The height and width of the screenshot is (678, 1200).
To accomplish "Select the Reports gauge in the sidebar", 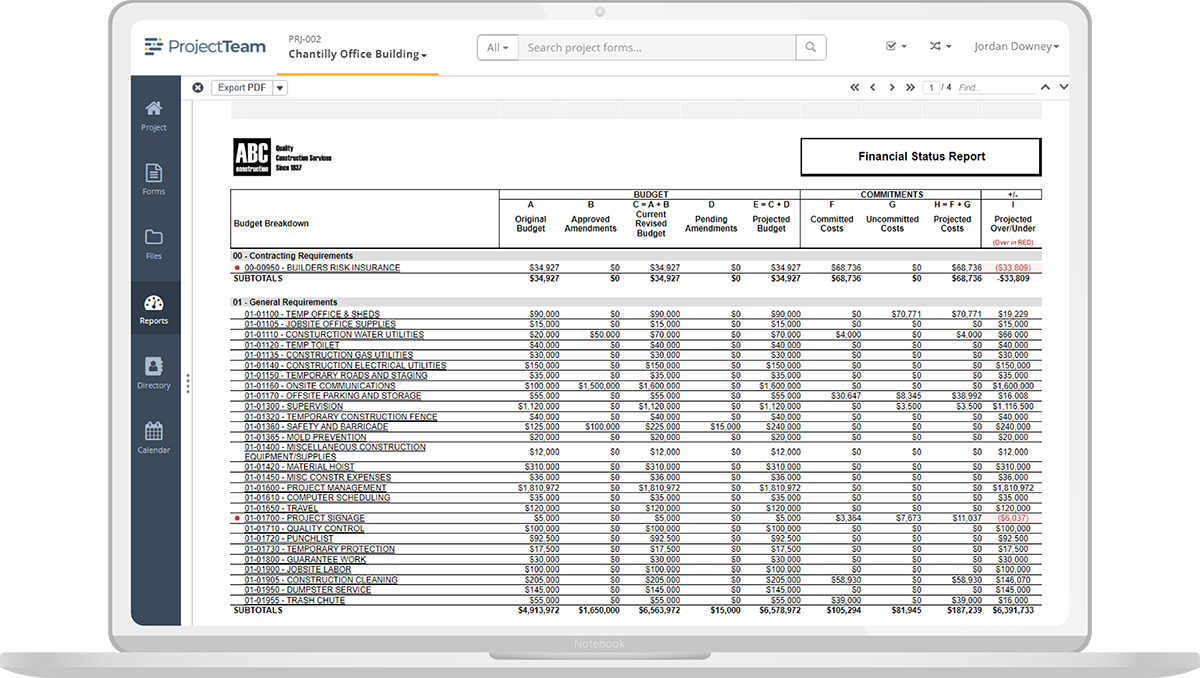I will point(154,309).
